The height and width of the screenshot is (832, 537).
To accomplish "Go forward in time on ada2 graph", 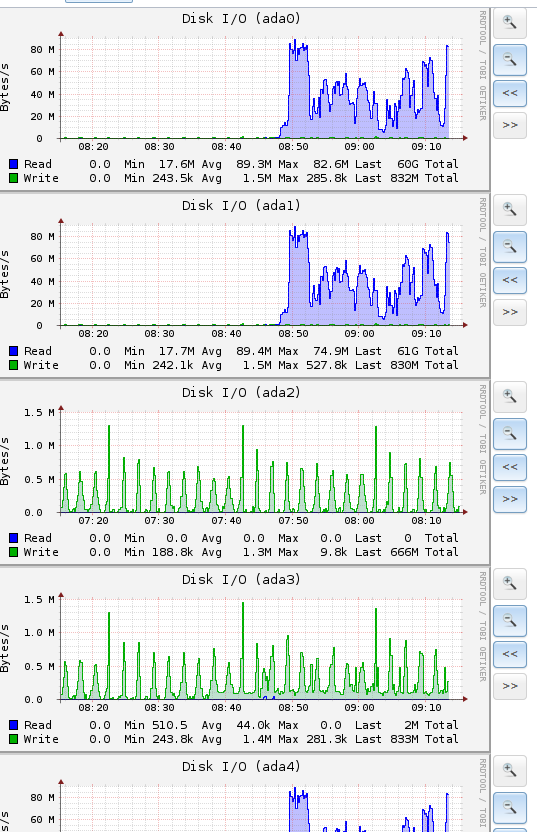I will [510, 499].
